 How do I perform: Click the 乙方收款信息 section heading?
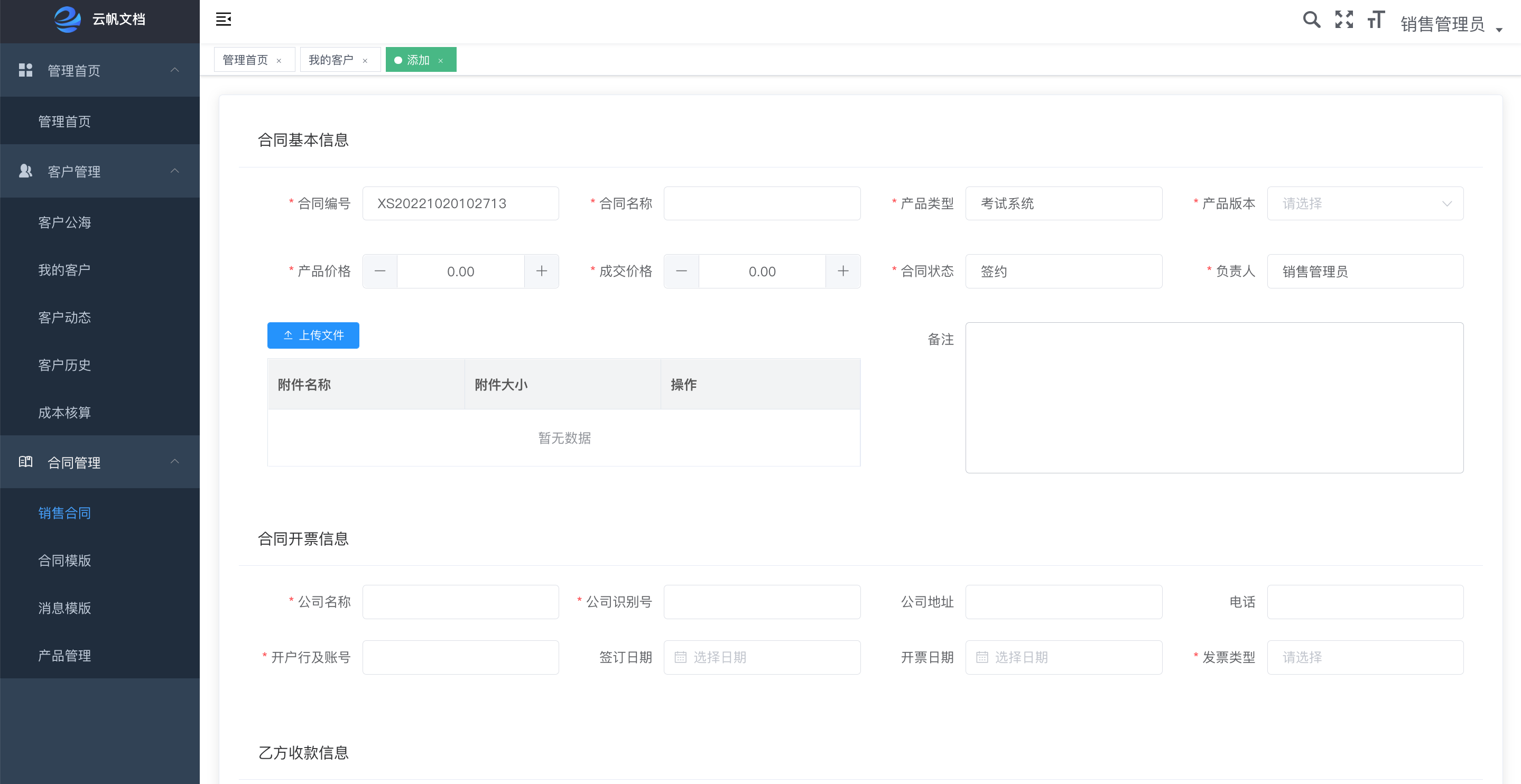pos(303,753)
